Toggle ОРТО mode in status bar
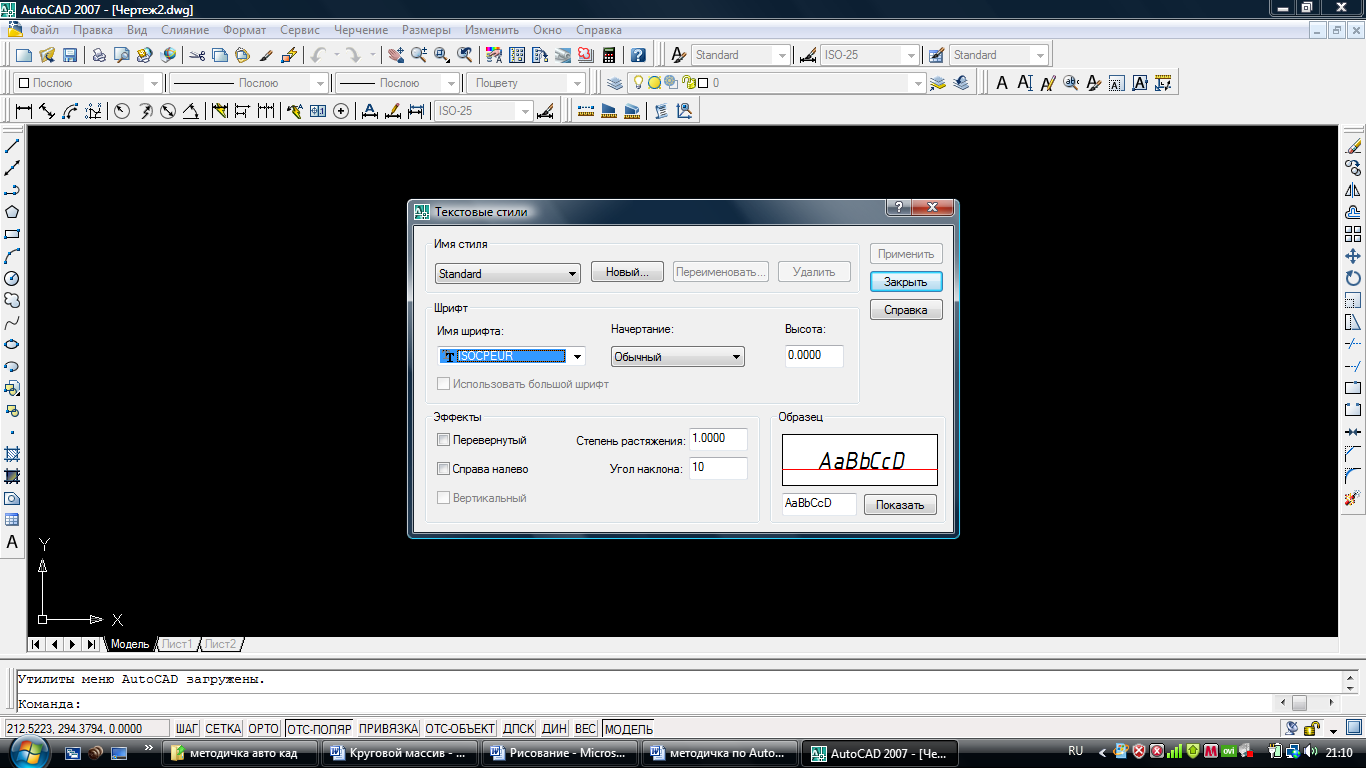Image resolution: width=1366 pixels, height=768 pixels. click(264, 729)
